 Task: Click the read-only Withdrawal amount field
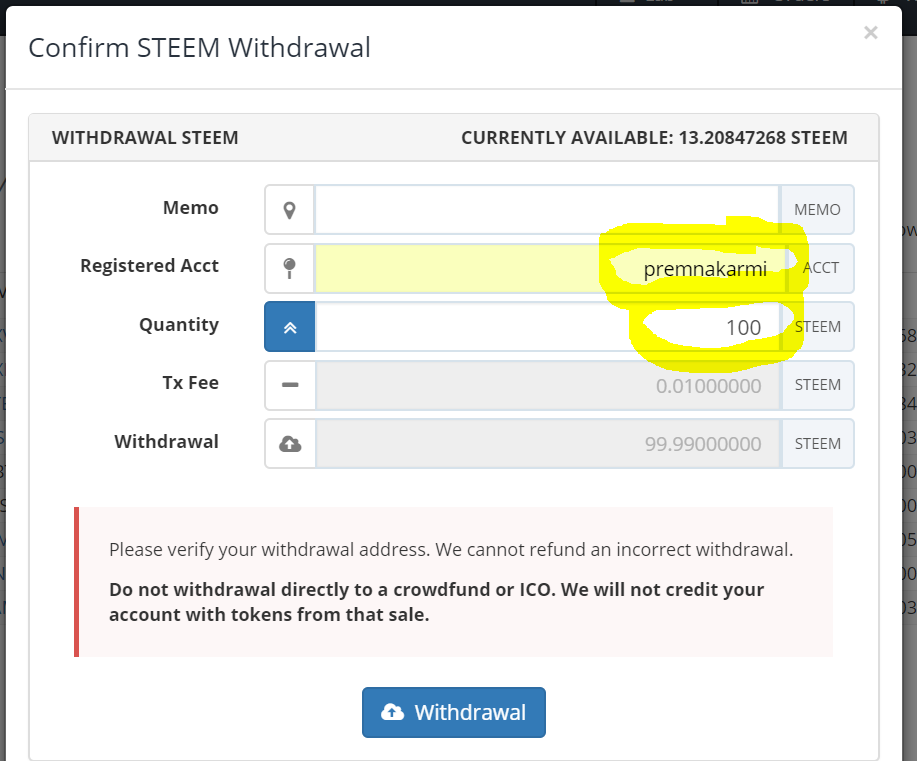pos(546,444)
